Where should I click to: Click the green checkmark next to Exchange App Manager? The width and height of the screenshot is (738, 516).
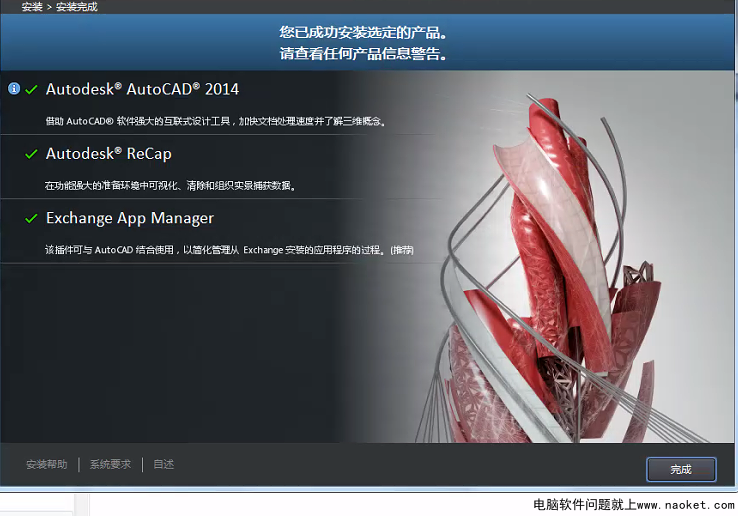tap(31, 218)
